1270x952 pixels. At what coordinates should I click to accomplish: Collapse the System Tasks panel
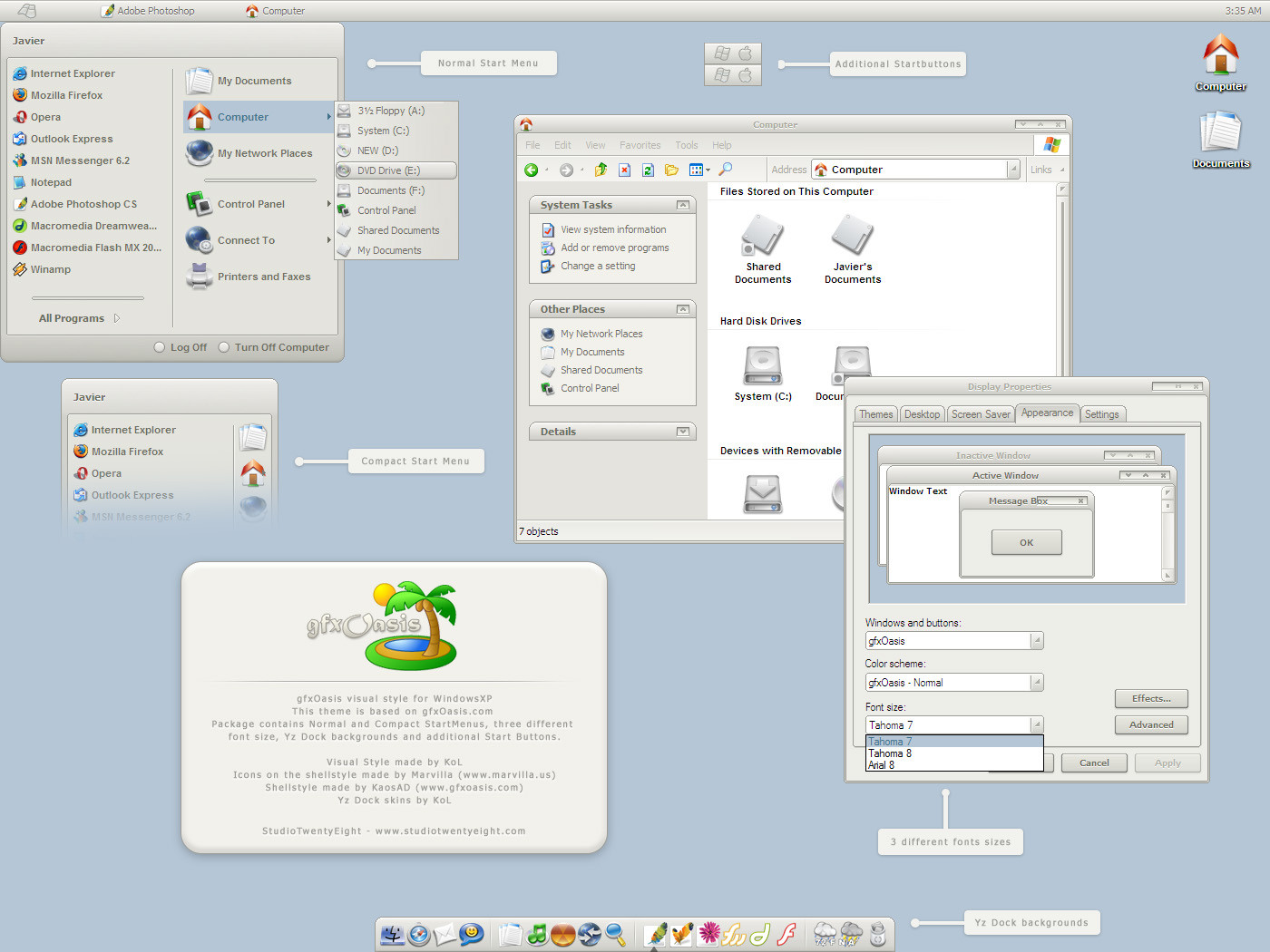683,205
